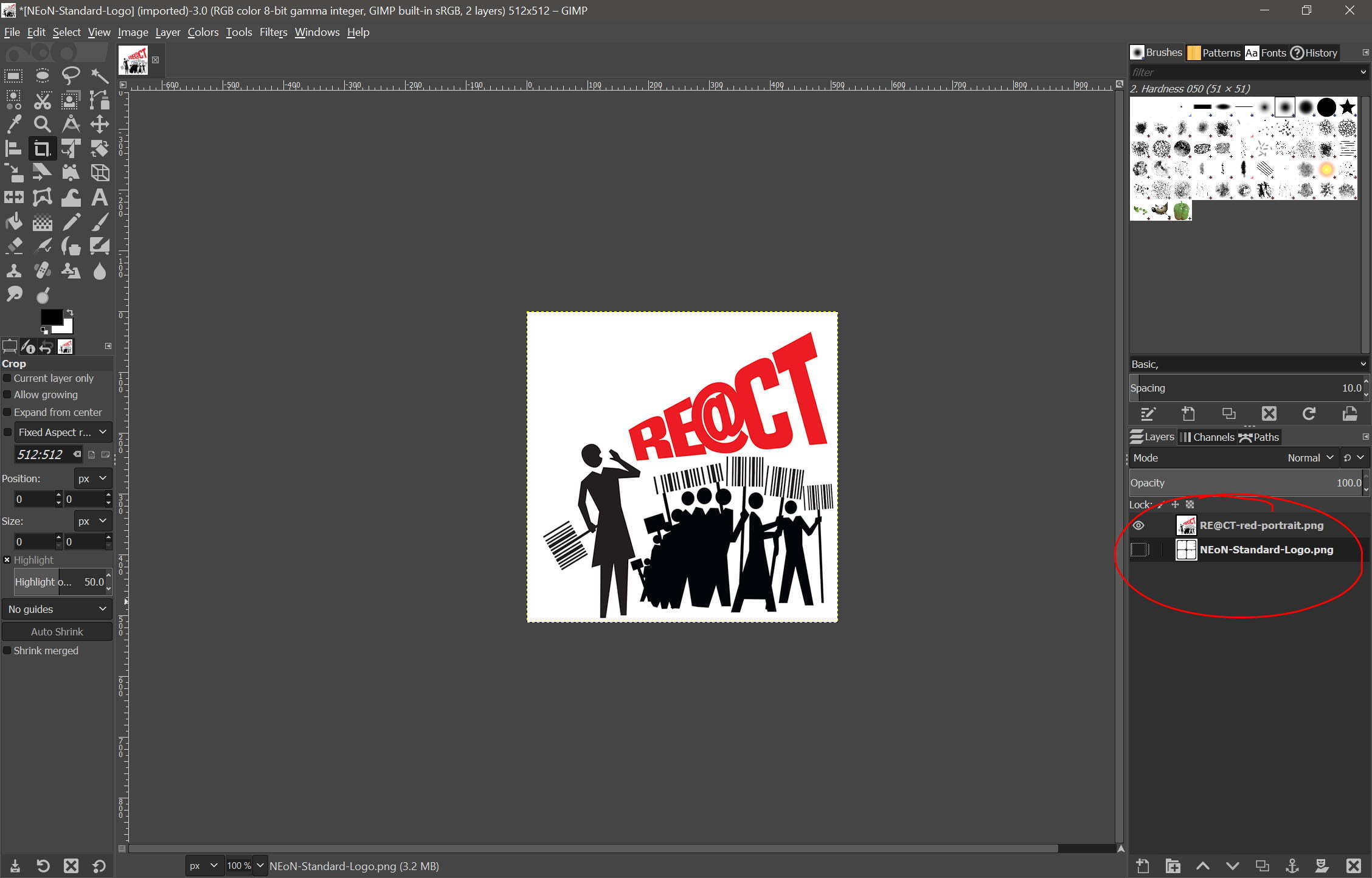1372x878 pixels.
Task: Toggle lock alpha channel icon
Action: (x=1190, y=505)
